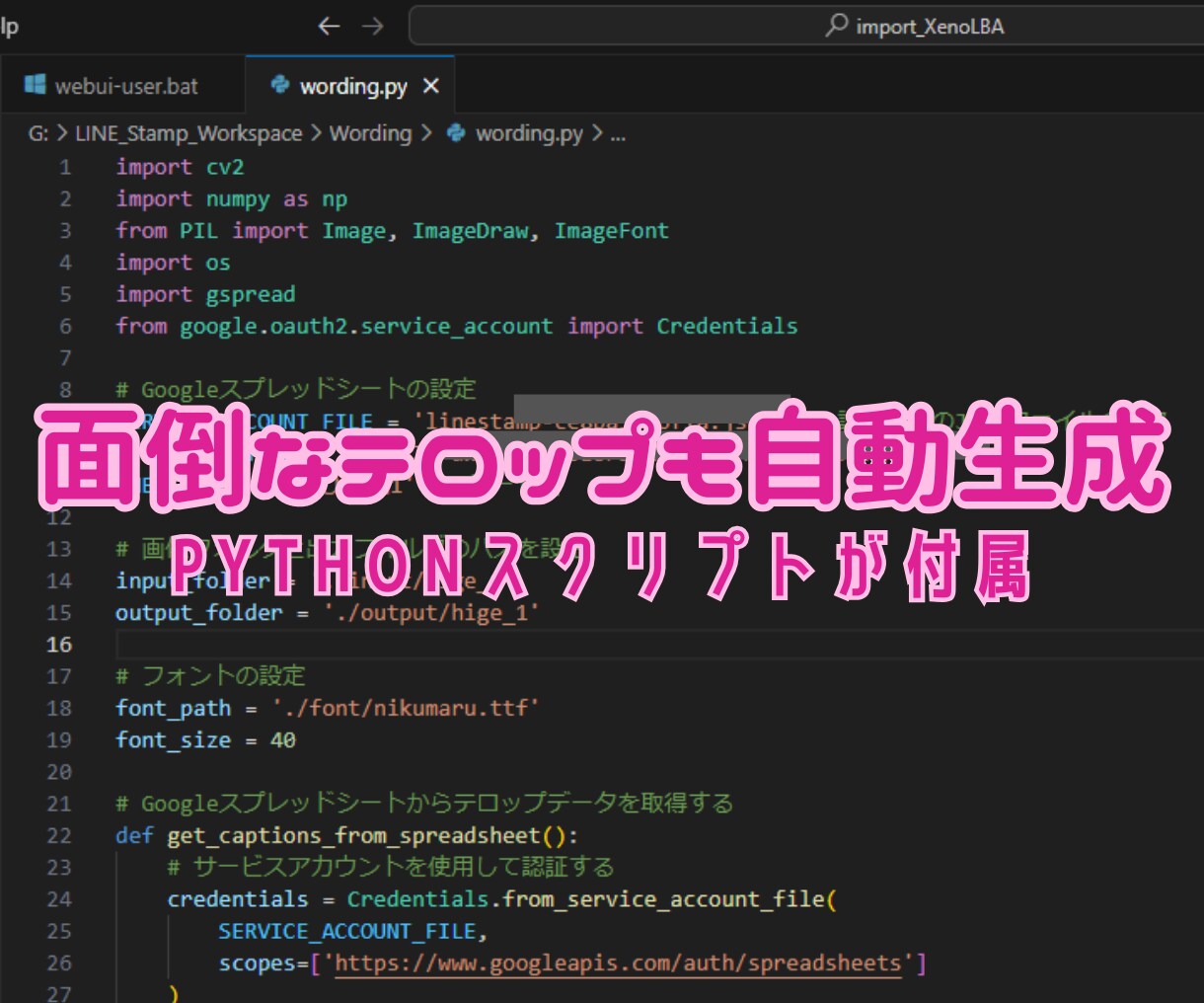Go back with the left arrow
The height and width of the screenshot is (1003, 1204).
pos(329,27)
